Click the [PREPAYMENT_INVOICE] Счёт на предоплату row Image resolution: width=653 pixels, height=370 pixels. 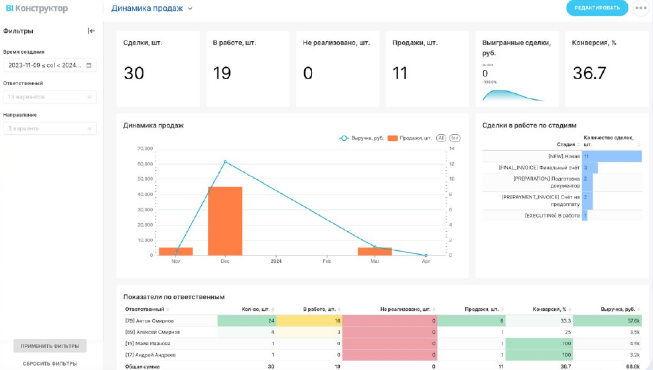point(562,200)
